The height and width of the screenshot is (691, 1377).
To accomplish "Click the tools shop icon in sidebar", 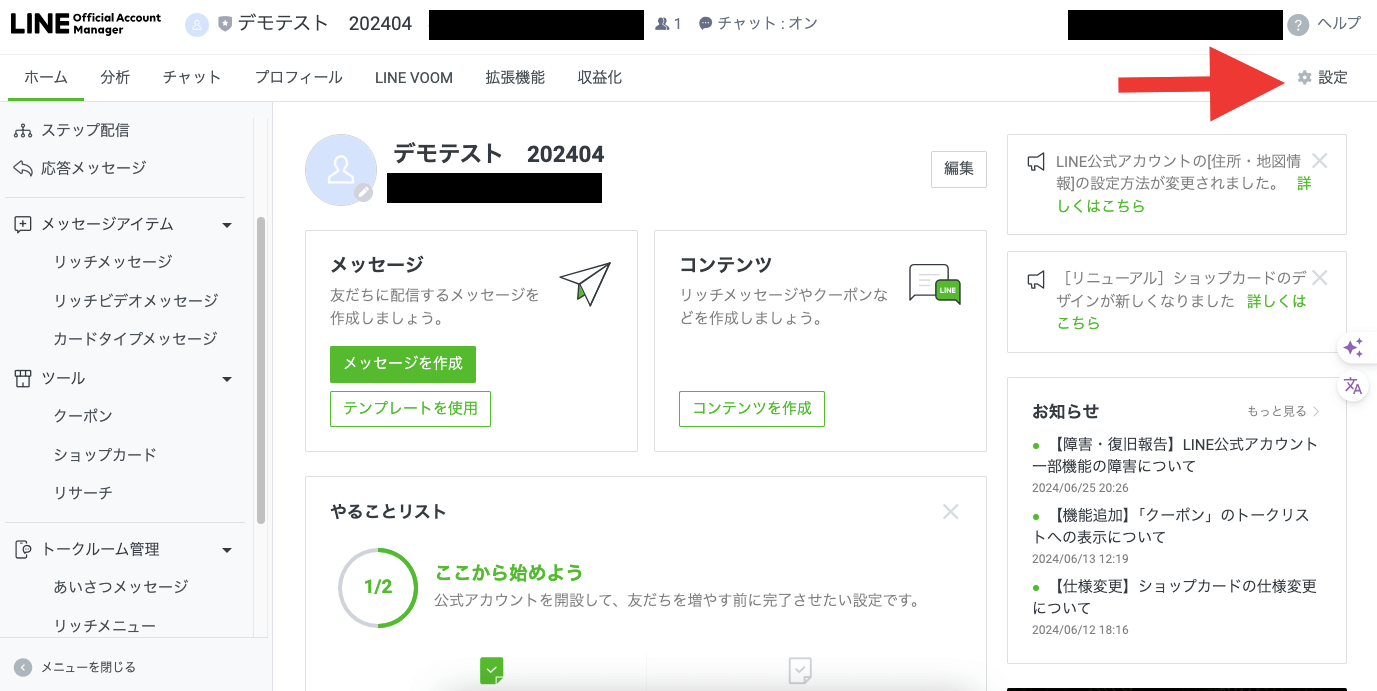I will tap(23, 378).
